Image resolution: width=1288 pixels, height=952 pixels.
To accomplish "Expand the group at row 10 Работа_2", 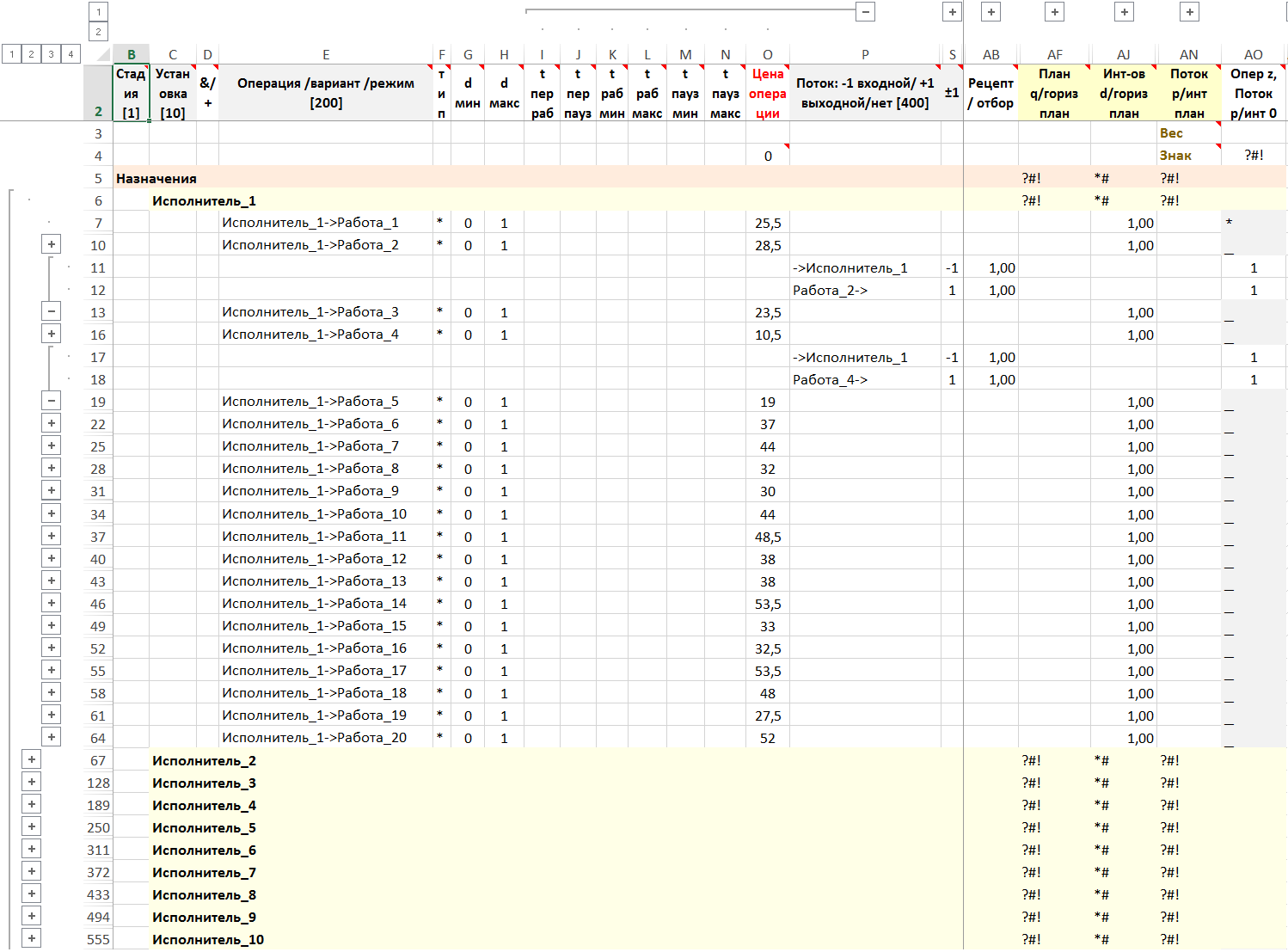I will tap(52, 244).
